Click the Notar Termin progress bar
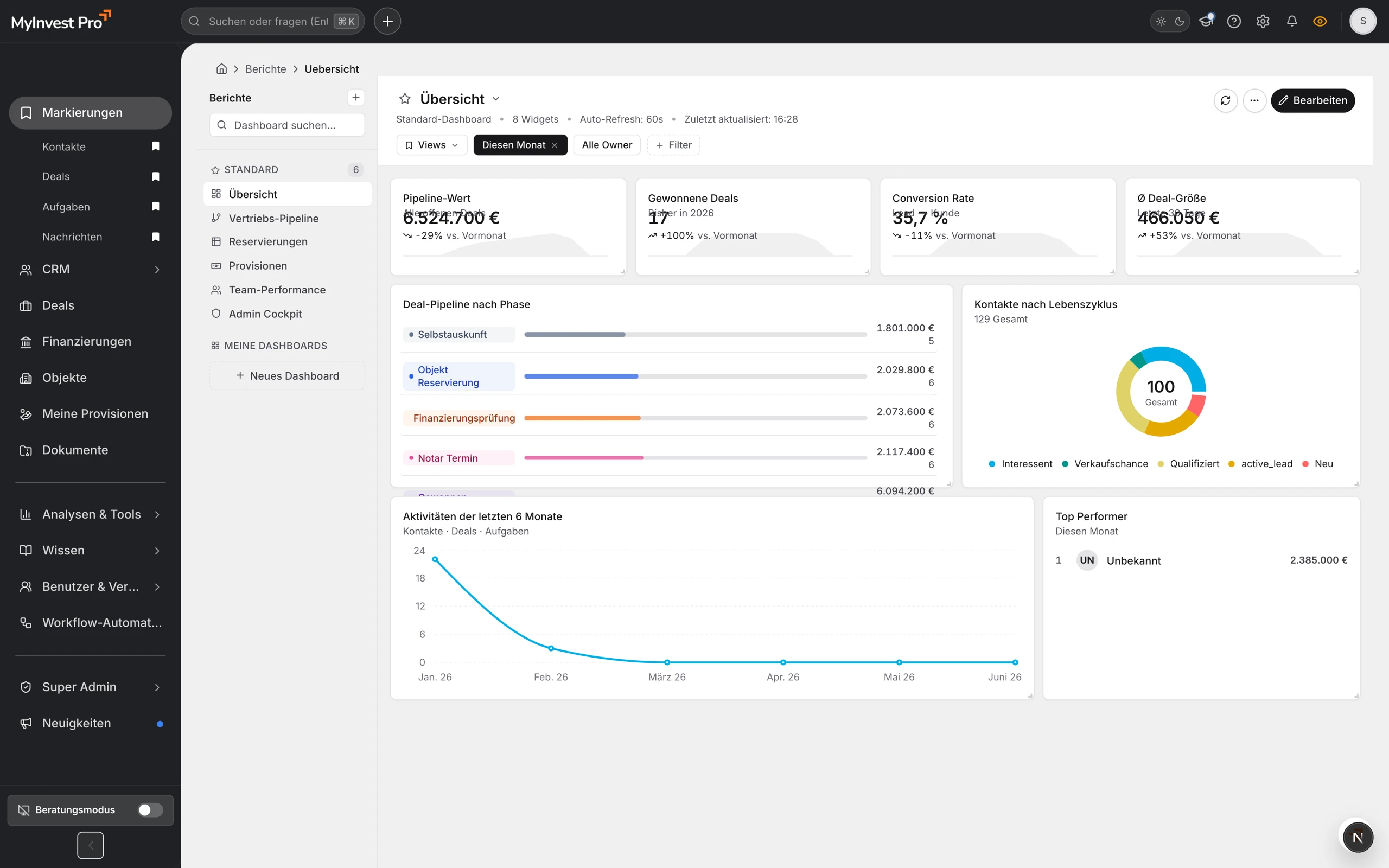The width and height of the screenshot is (1389, 868). [695, 457]
